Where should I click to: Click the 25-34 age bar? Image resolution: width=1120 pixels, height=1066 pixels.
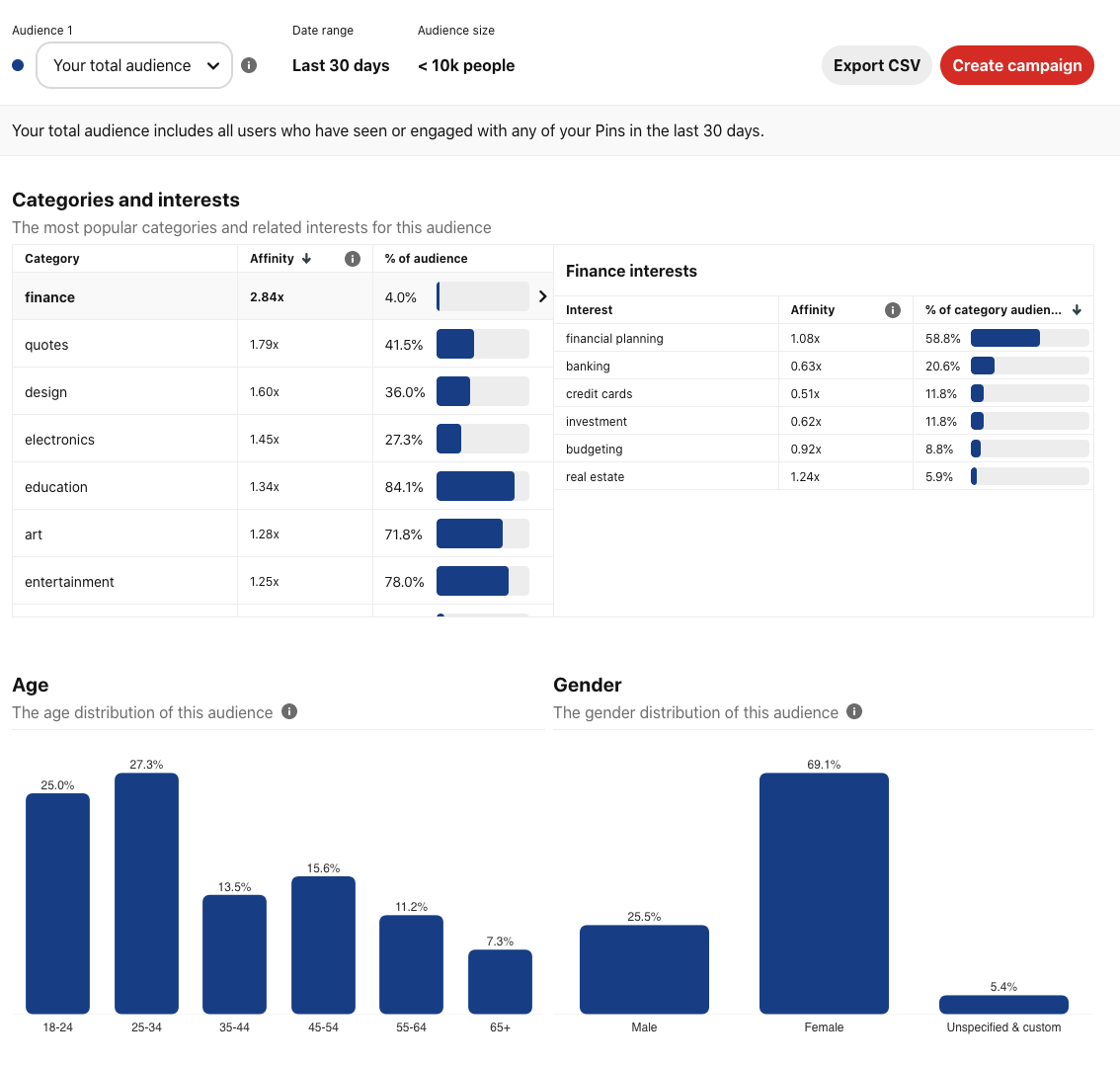(146, 893)
